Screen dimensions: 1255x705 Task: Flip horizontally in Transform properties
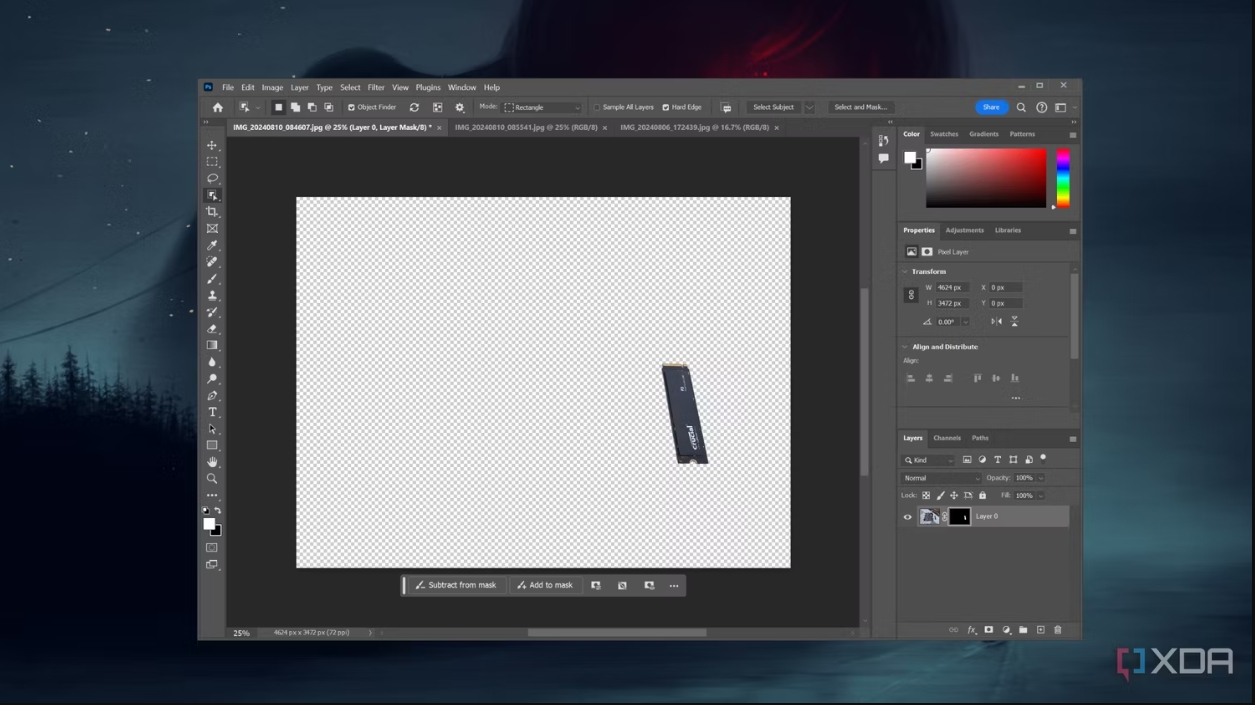(x=996, y=322)
